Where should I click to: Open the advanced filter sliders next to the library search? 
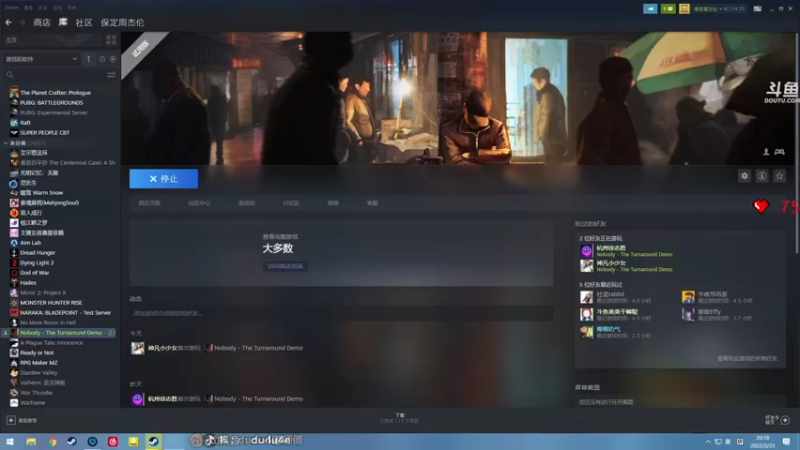(x=111, y=75)
